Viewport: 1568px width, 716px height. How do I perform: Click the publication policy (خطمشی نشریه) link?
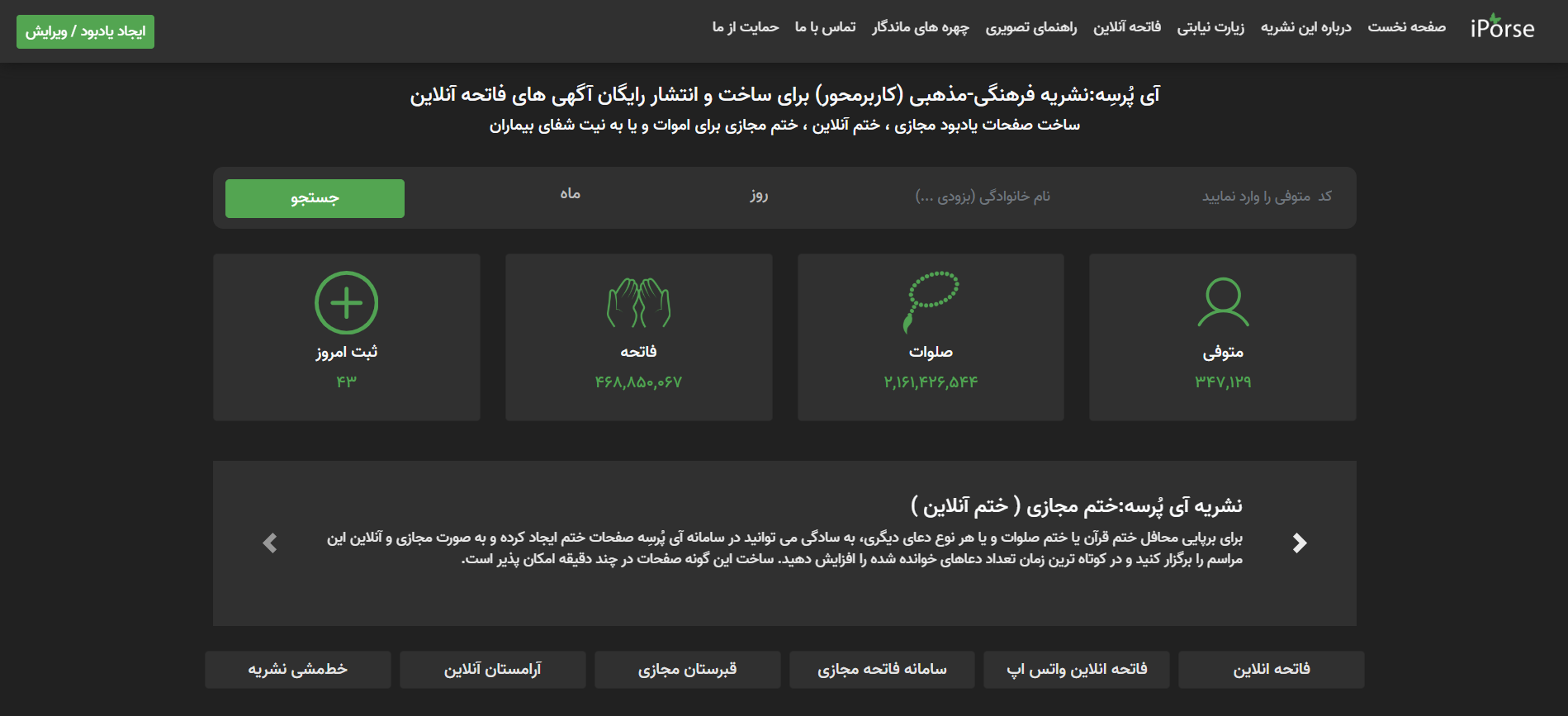[297, 670]
